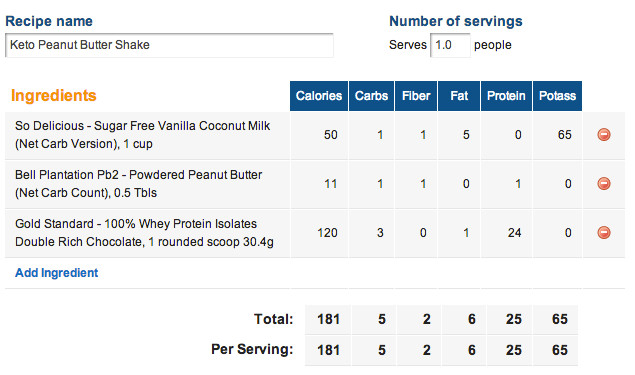Image resolution: width=635 pixels, height=375 pixels.
Task: Open the Add Ingredient link
Action: [57, 273]
